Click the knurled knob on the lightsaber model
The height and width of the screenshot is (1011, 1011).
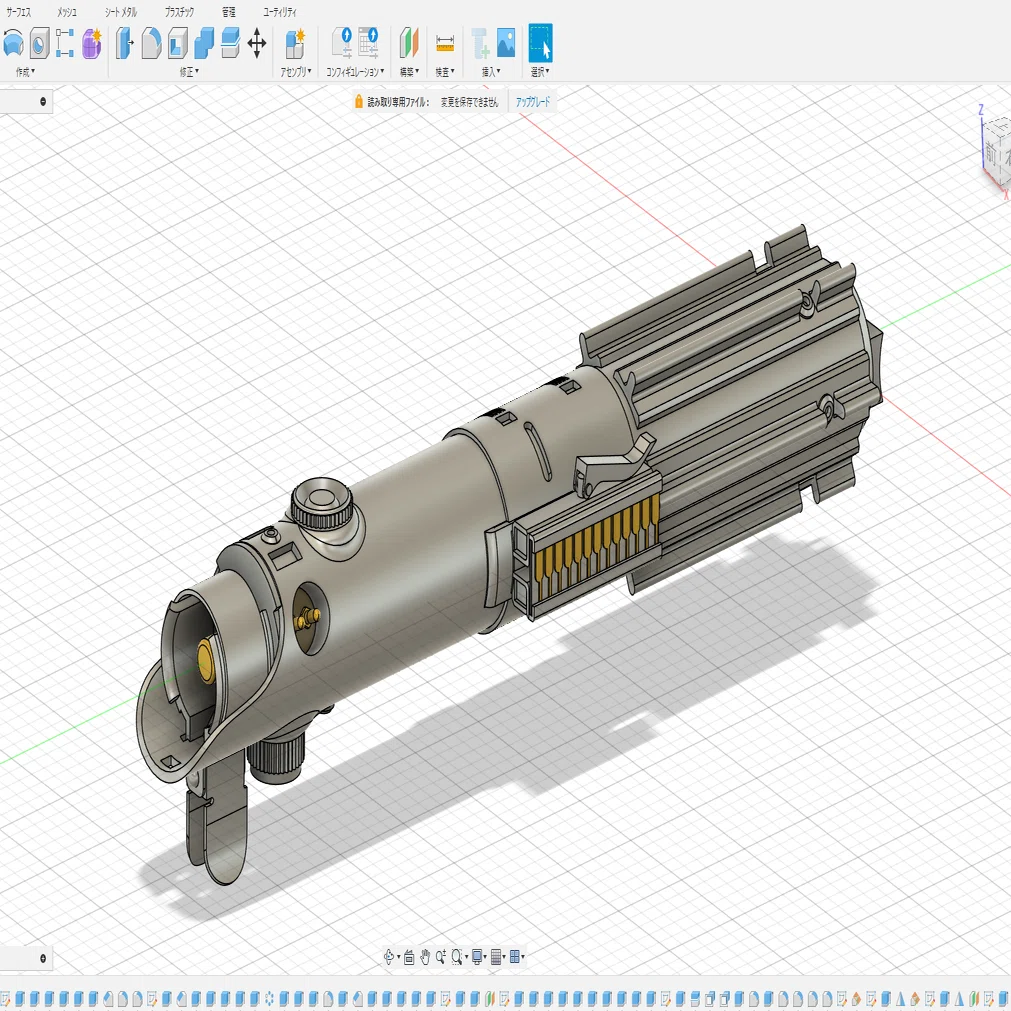(321, 504)
